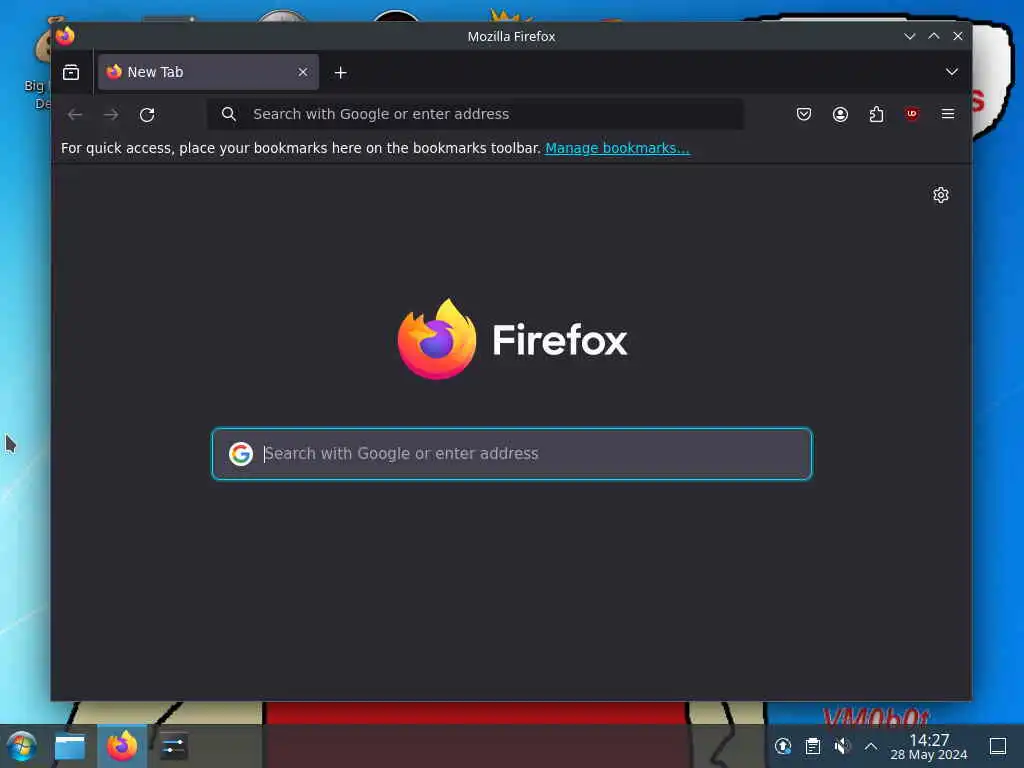Personalize new tab via gear icon
1024x768 pixels.
(940, 195)
